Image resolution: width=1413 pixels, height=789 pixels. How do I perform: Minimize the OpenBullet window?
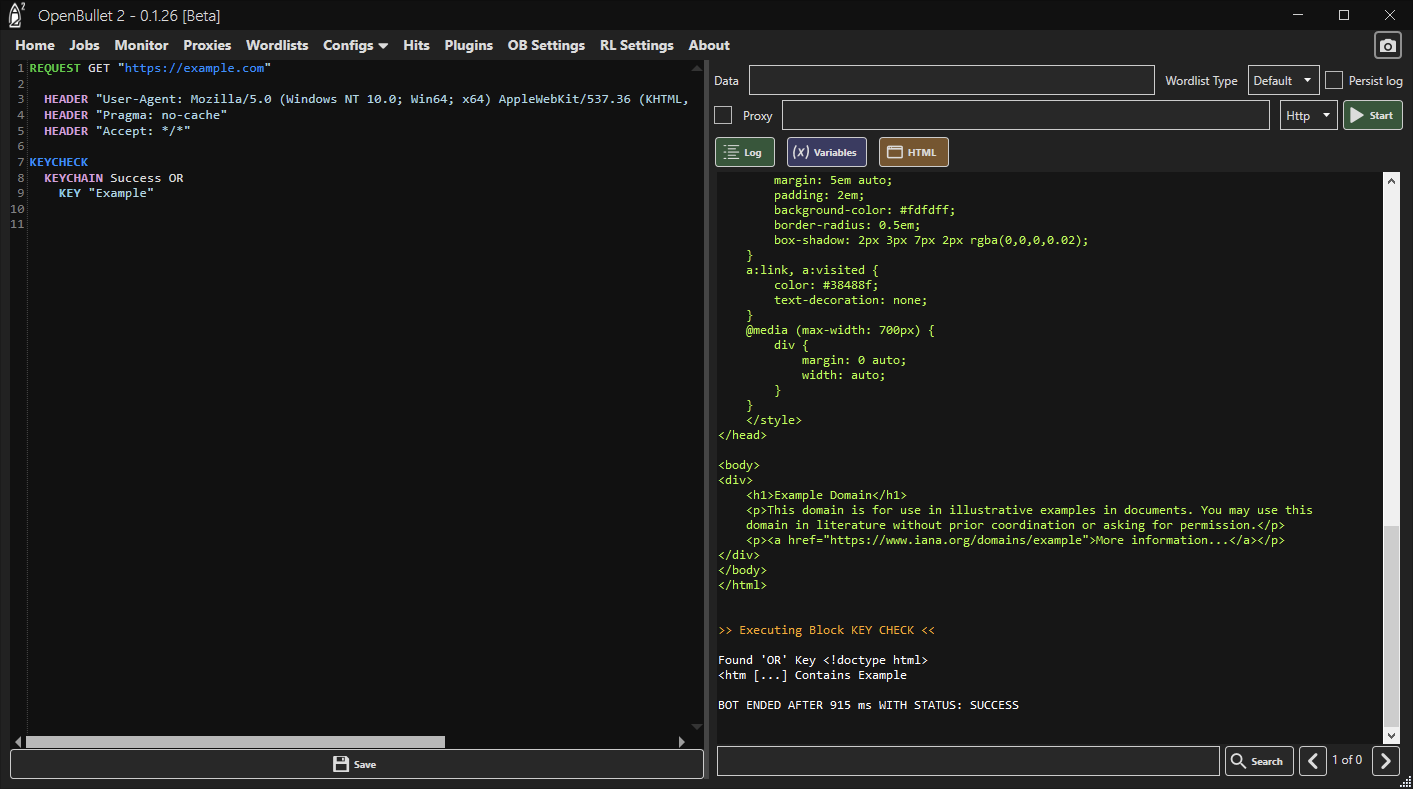[1298, 15]
